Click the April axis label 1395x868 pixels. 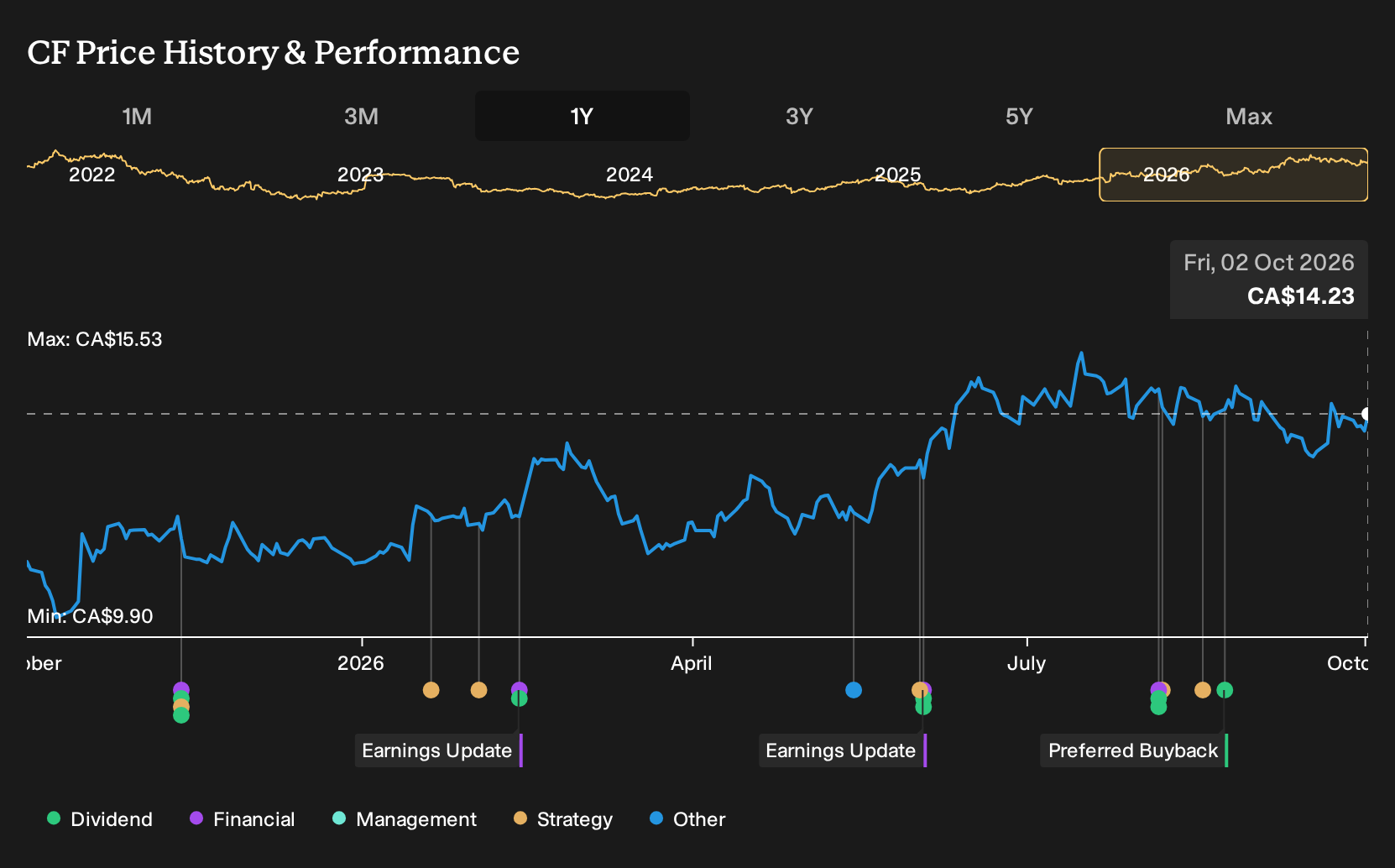692,663
